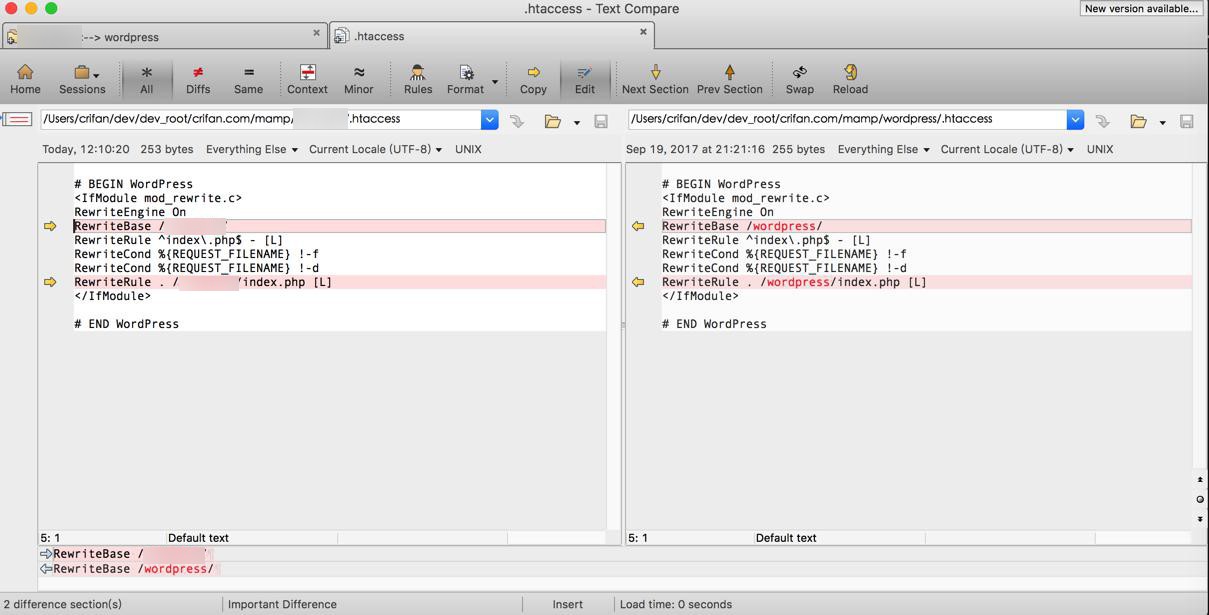Click right UNIX line ending label
The height and width of the screenshot is (615, 1209).
click(1100, 149)
